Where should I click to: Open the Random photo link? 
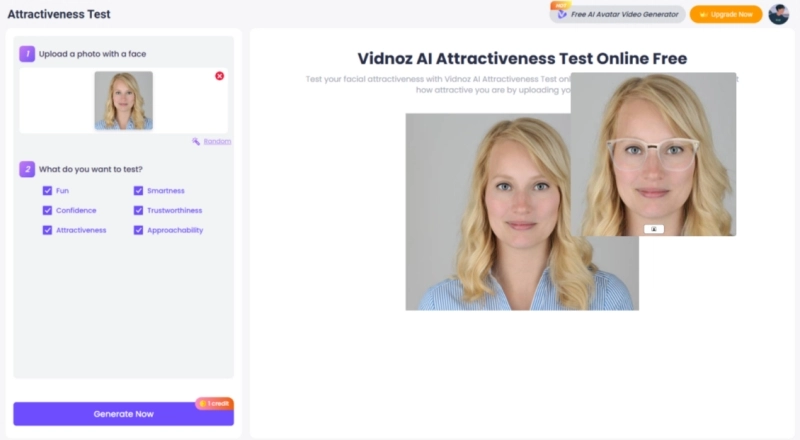[x=217, y=141]
